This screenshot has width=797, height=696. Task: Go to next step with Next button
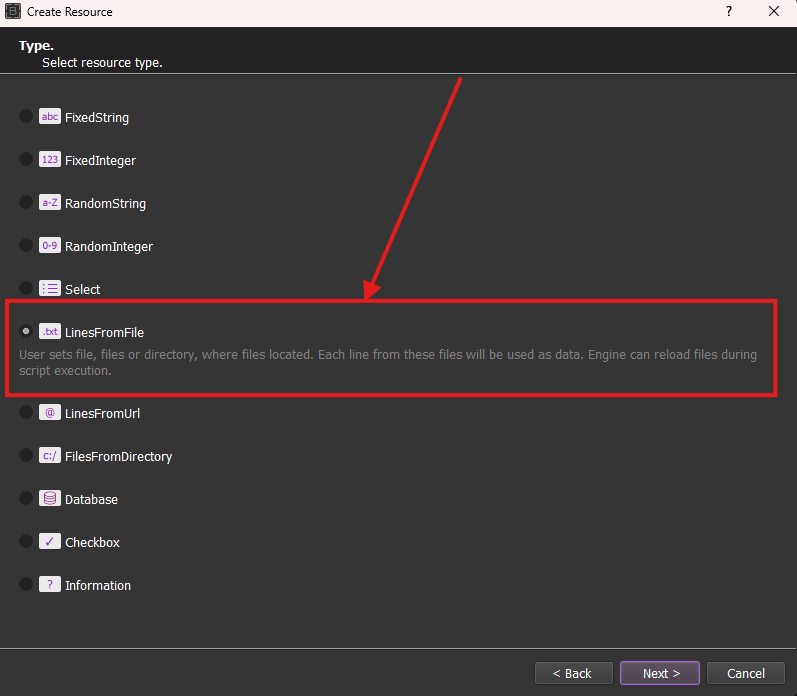coord(660,673)
